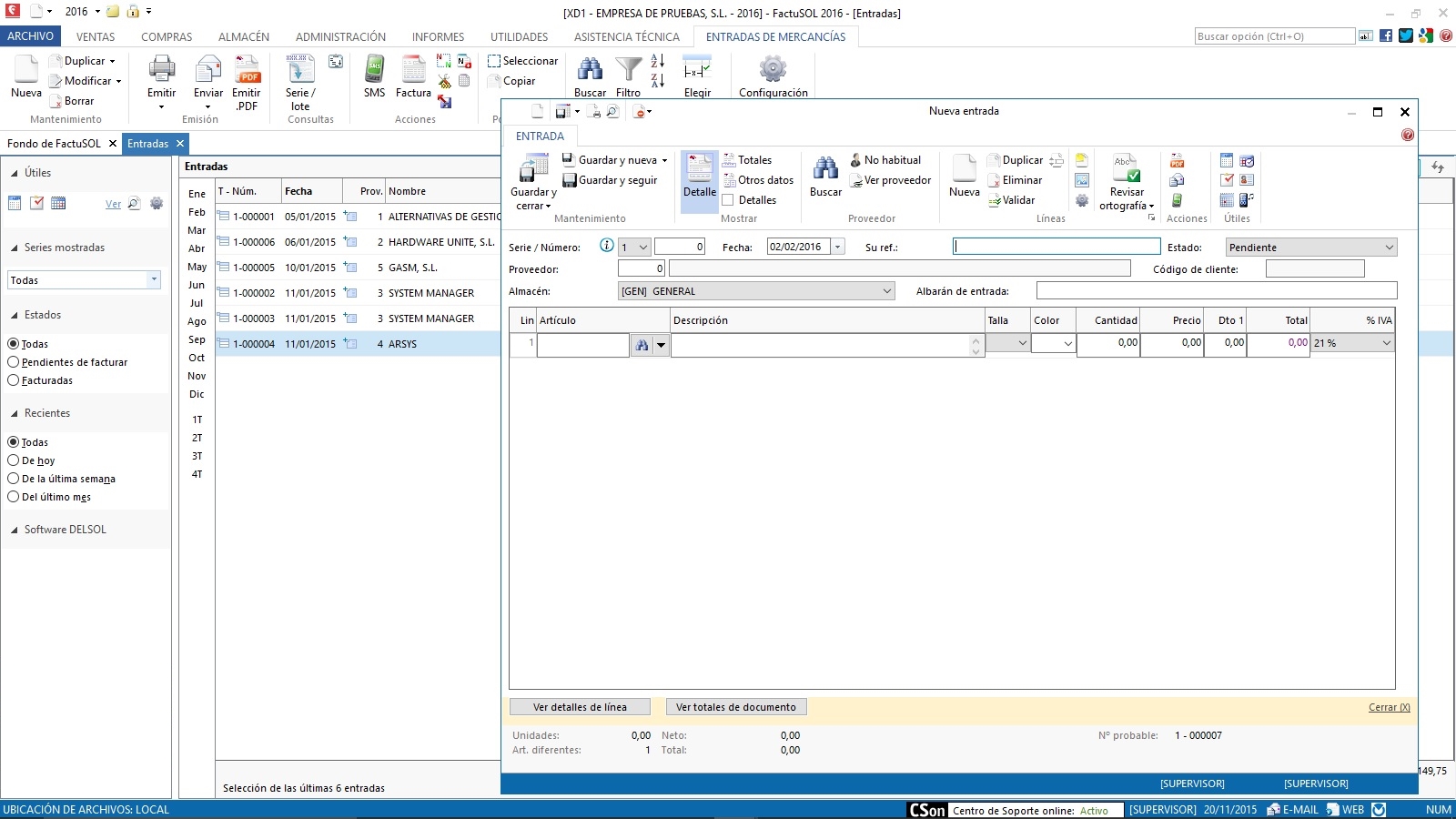Add Nueva línea in dialog
Image resolution: width=1456 pixels, height=819 pixels.
coord(965,176)
